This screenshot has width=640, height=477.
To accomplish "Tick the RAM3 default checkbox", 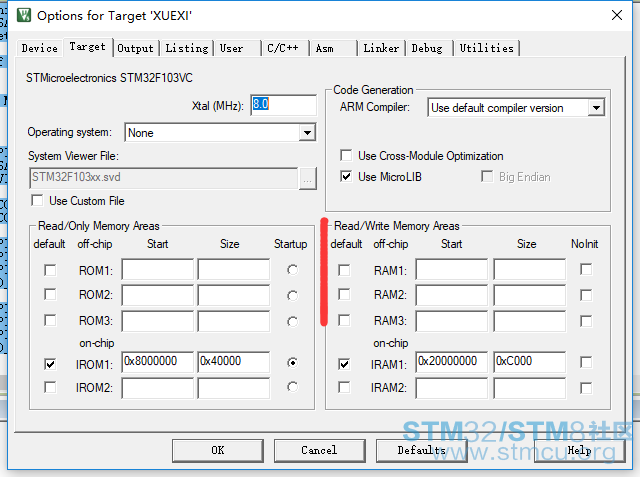I will click(x=344, y=320).
